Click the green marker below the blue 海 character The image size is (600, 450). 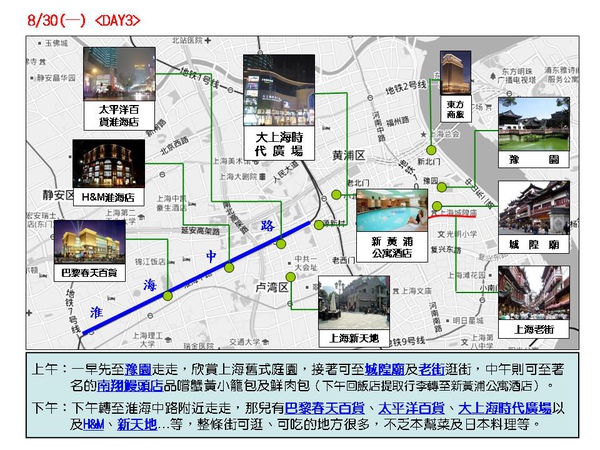[168, 296]
